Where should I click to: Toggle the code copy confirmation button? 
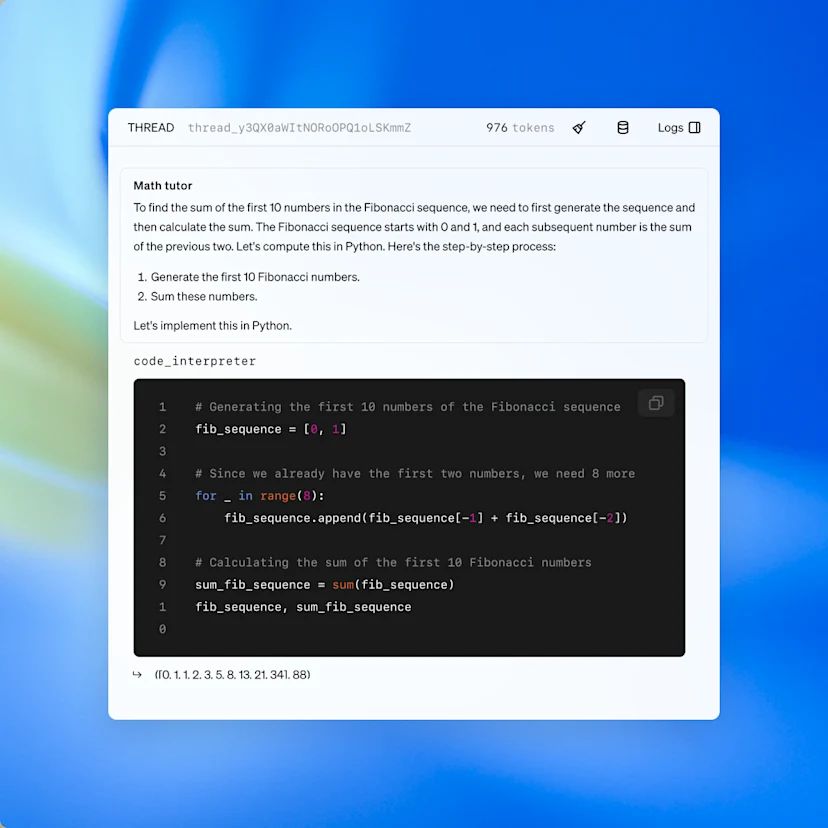point(656,402)
